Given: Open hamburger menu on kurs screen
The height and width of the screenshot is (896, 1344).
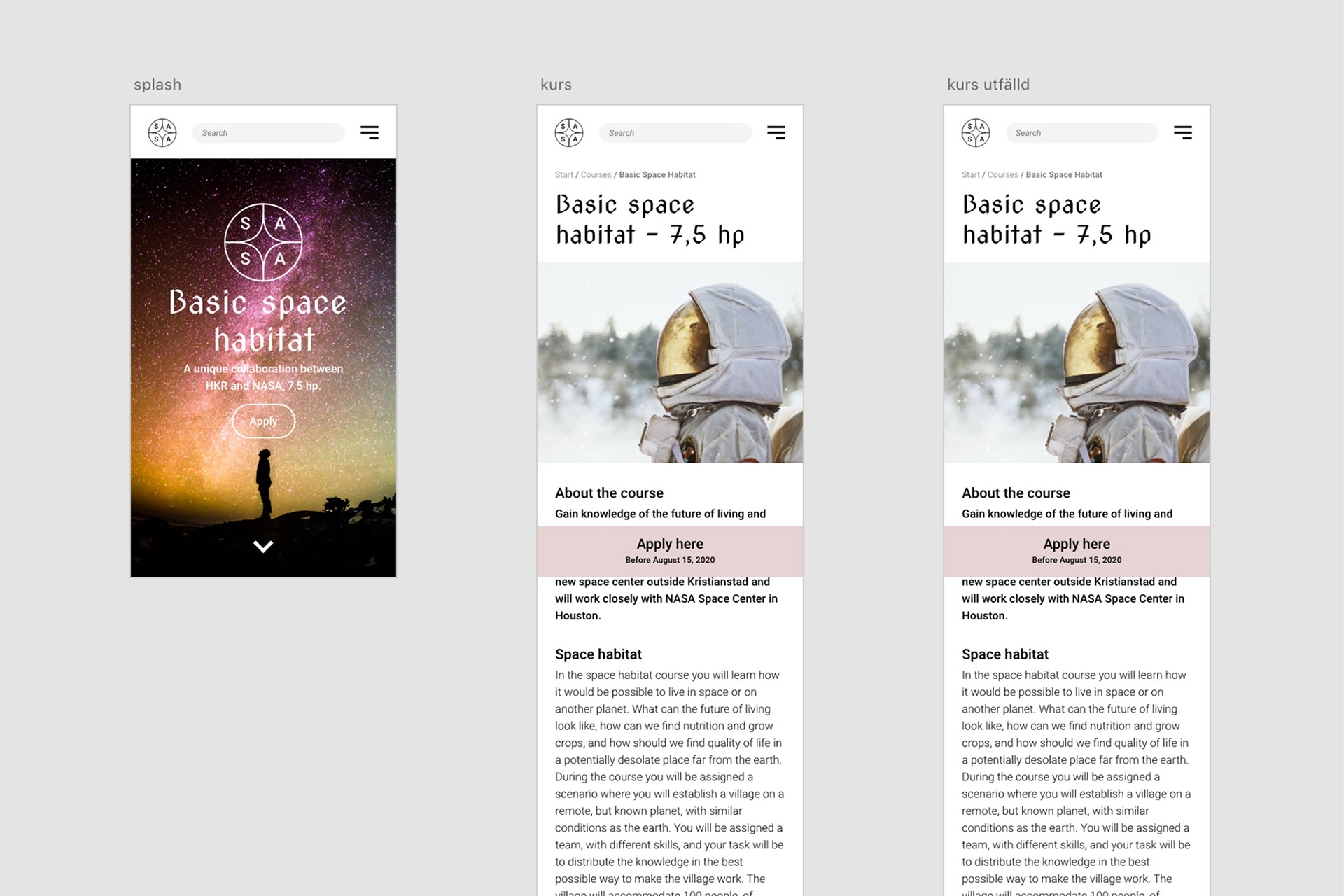Looking at the screenshot, I should coord(776,132).
